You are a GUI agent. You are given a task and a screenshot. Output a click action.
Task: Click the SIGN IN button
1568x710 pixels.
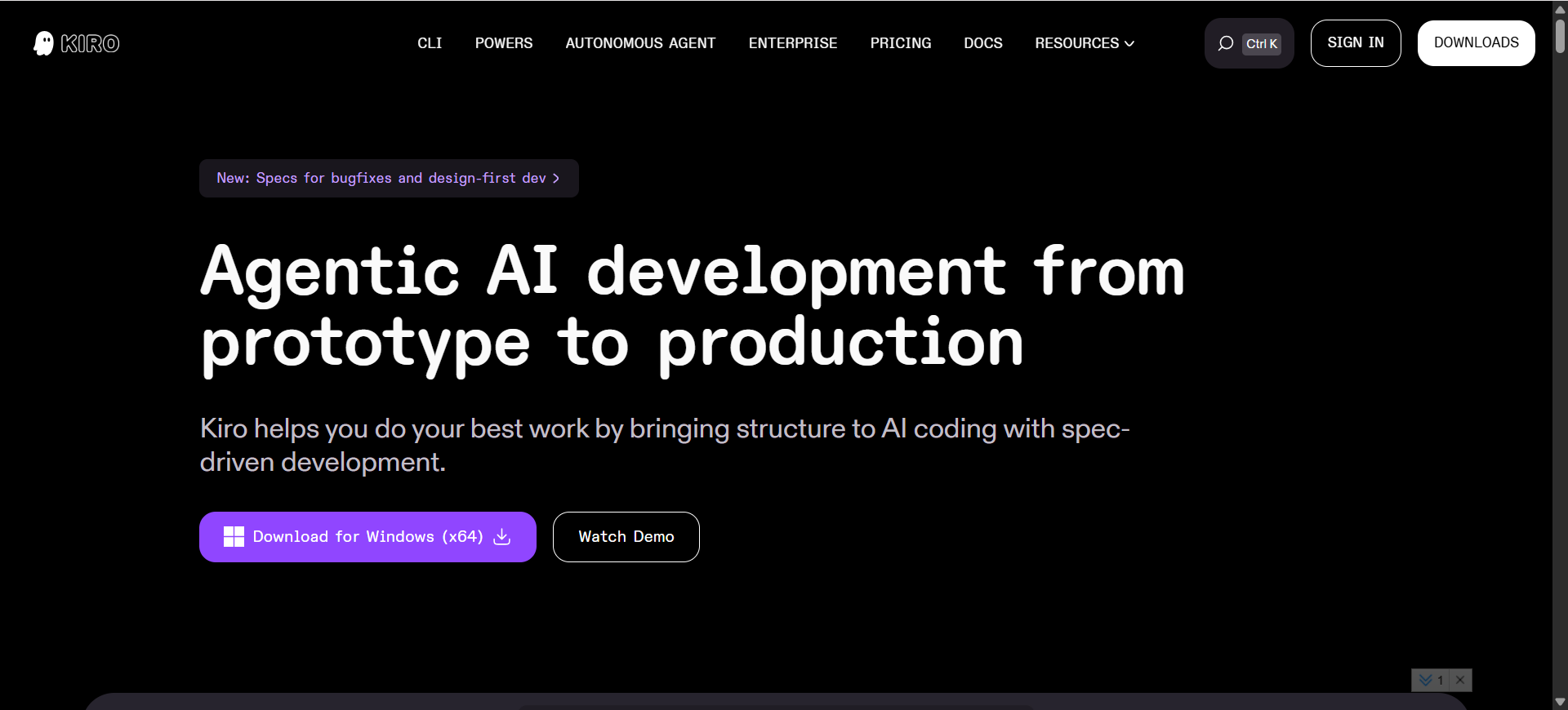1356,43
